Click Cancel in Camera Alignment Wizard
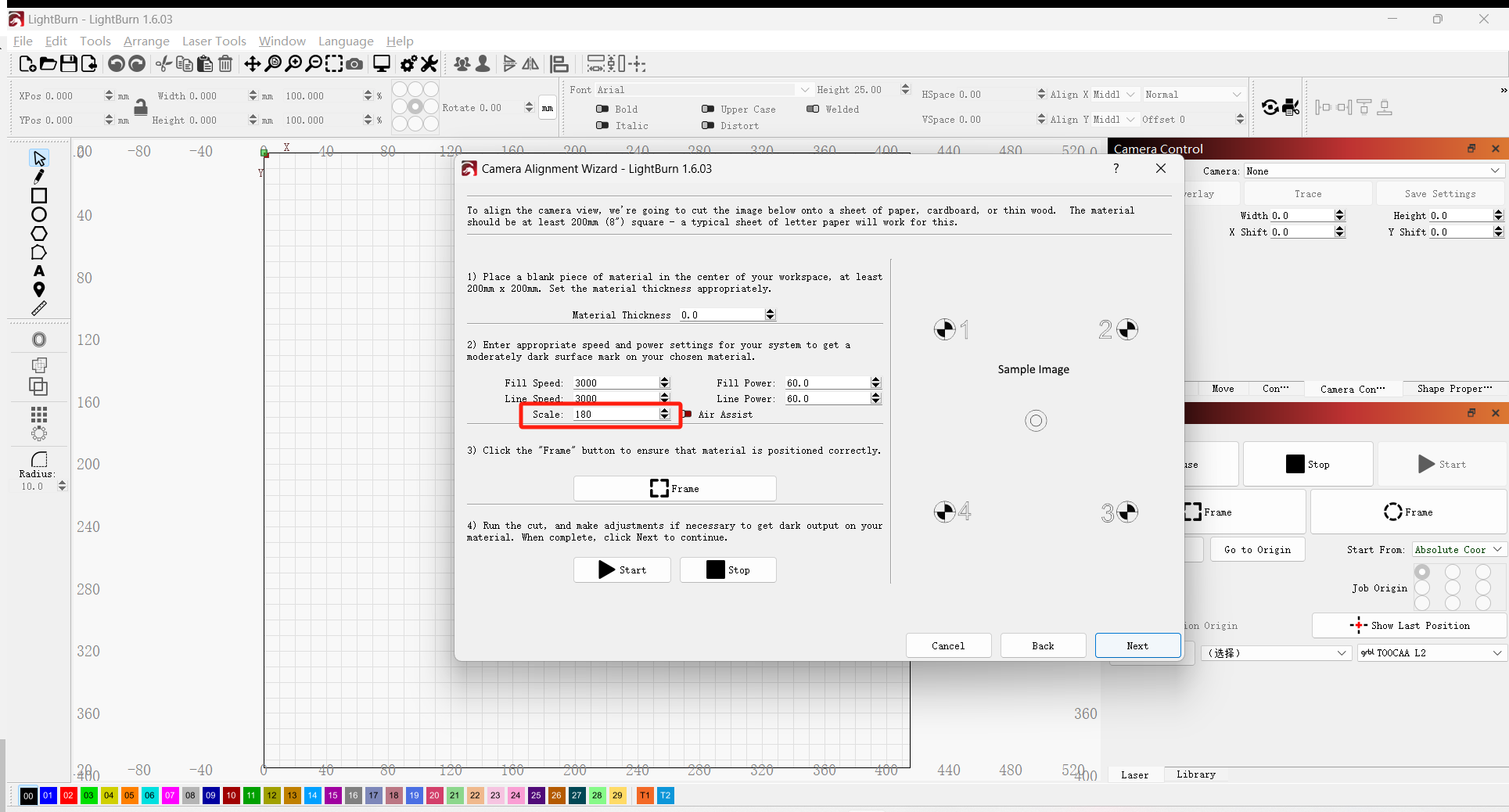Image resolution: width=1509 pixels, height=812 pixels. (948, 646)
